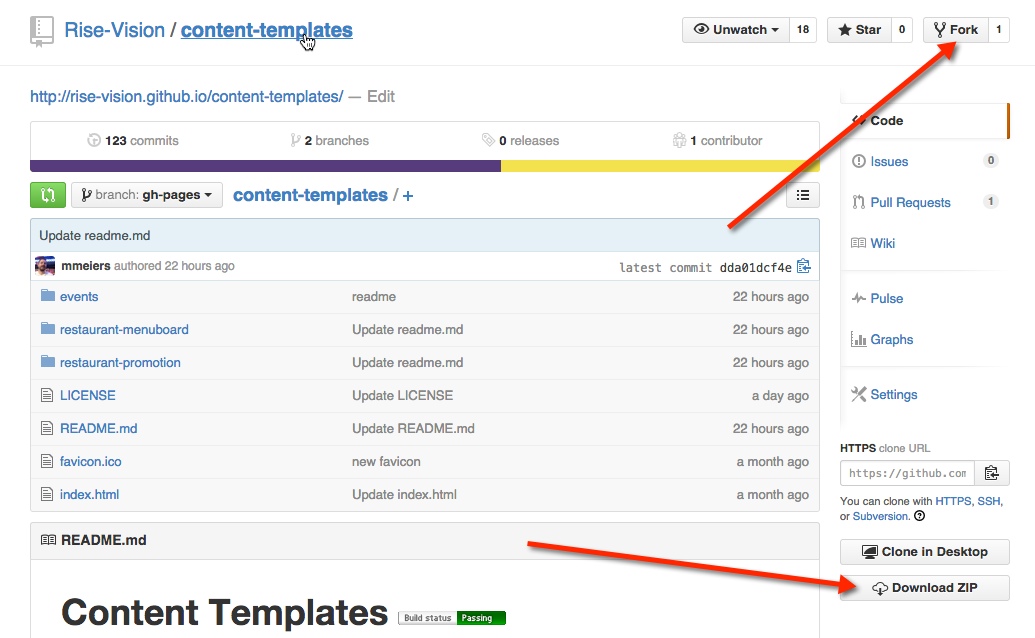
Task: Open the Rise-Vision owner link
Action: coord(114,30)
